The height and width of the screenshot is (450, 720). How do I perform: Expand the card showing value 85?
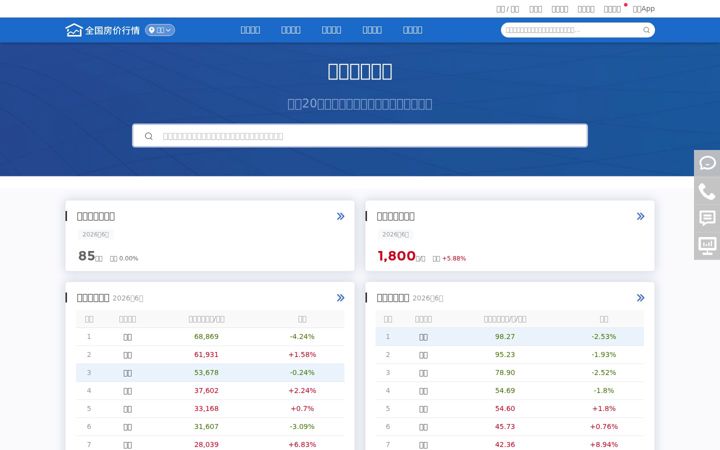[340, 216]
